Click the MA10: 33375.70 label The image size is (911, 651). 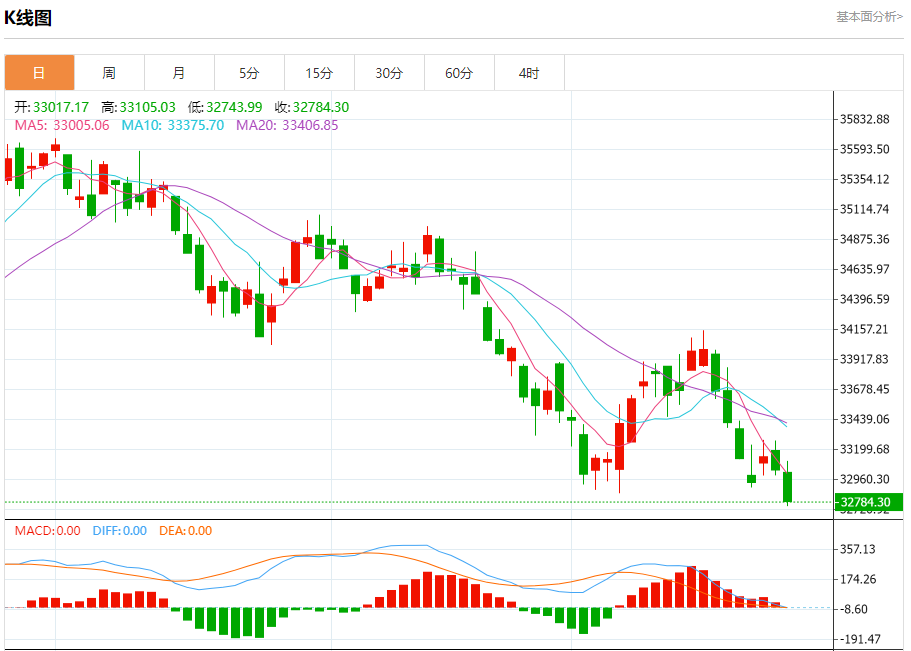pos(173,125)
